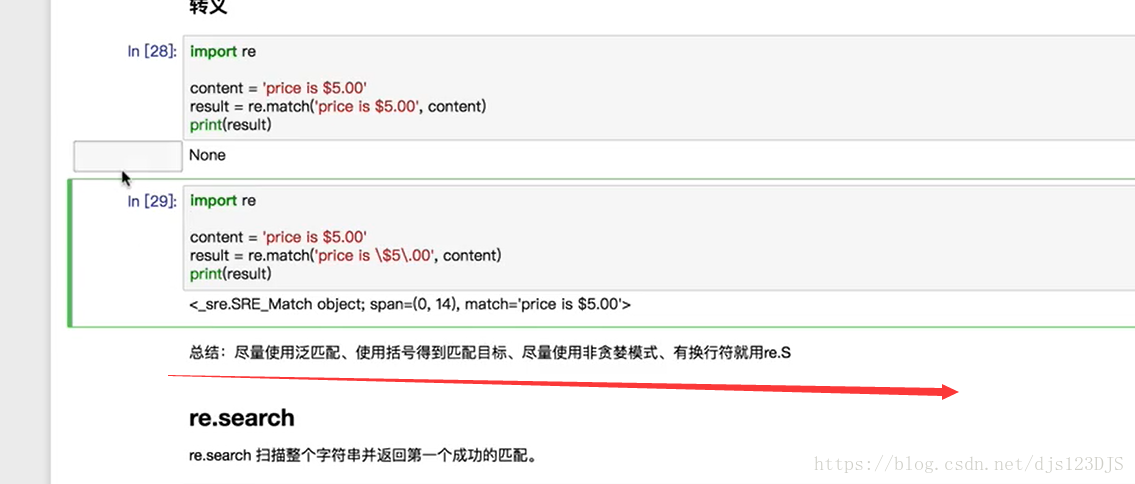Click content assignment line in cell 29
Screen dimensions: 1135x484
click(279, 237)
